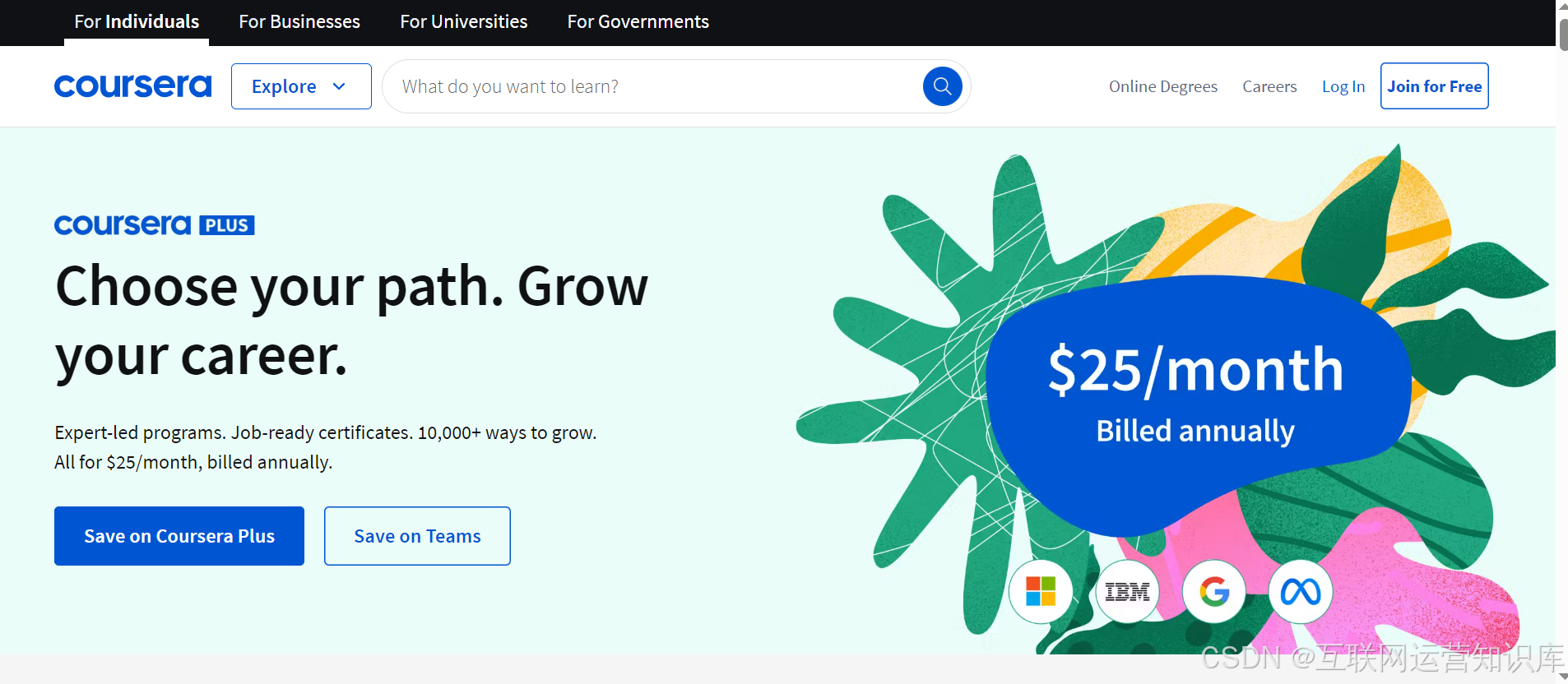
Task: Click the Coursera logo in header
Action: 132,85
